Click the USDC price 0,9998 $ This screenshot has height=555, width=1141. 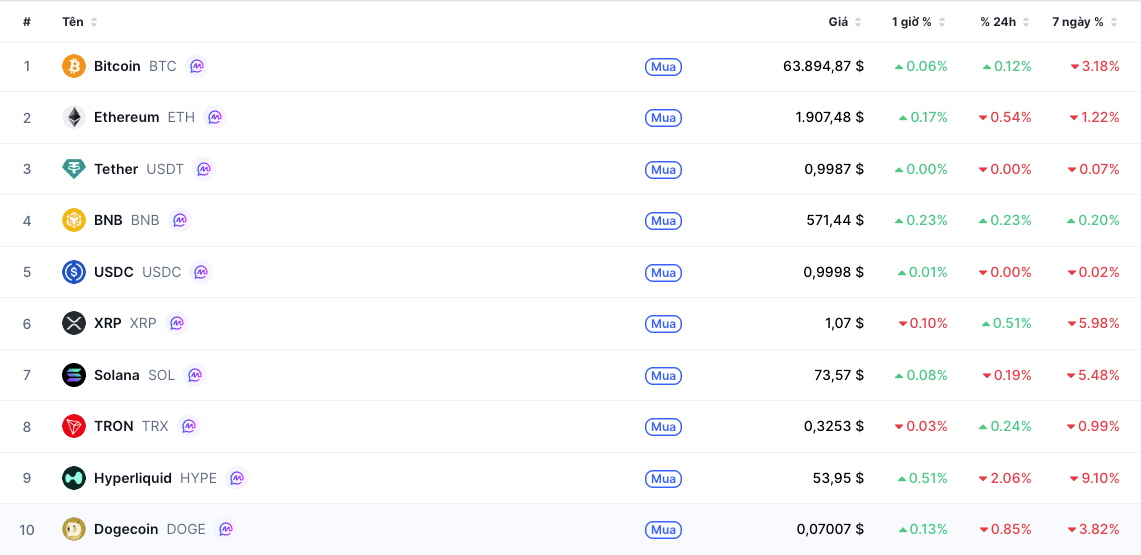834,272
